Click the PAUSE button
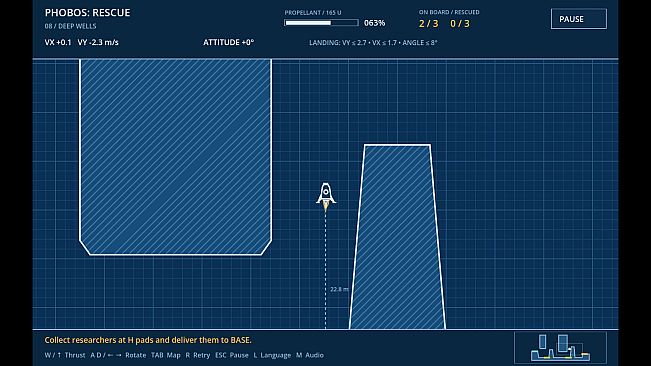This screenshot has width=651, height=366. [x=578, y=19]
